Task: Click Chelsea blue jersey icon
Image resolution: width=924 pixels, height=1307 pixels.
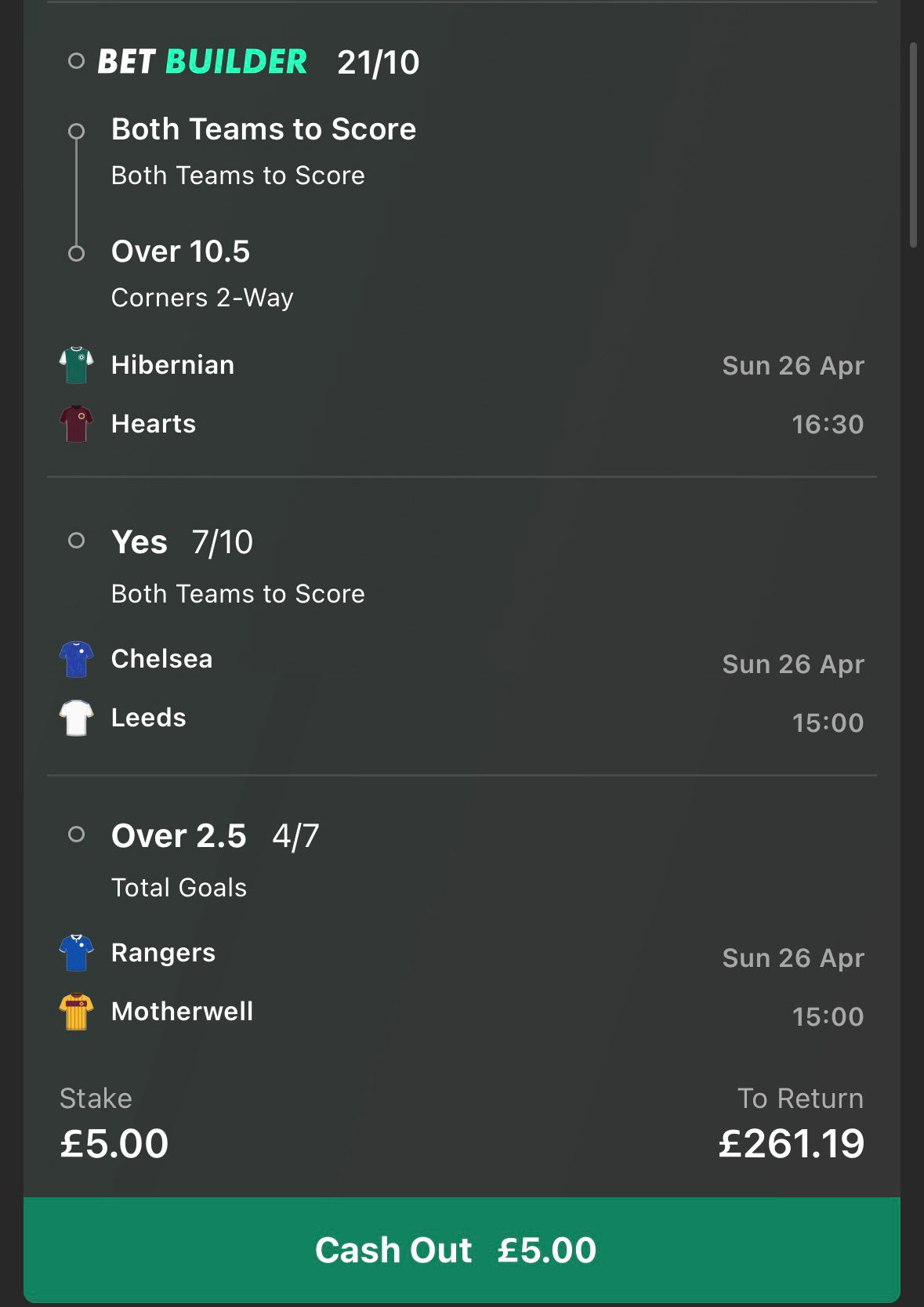Action: [x=76, y=659]
